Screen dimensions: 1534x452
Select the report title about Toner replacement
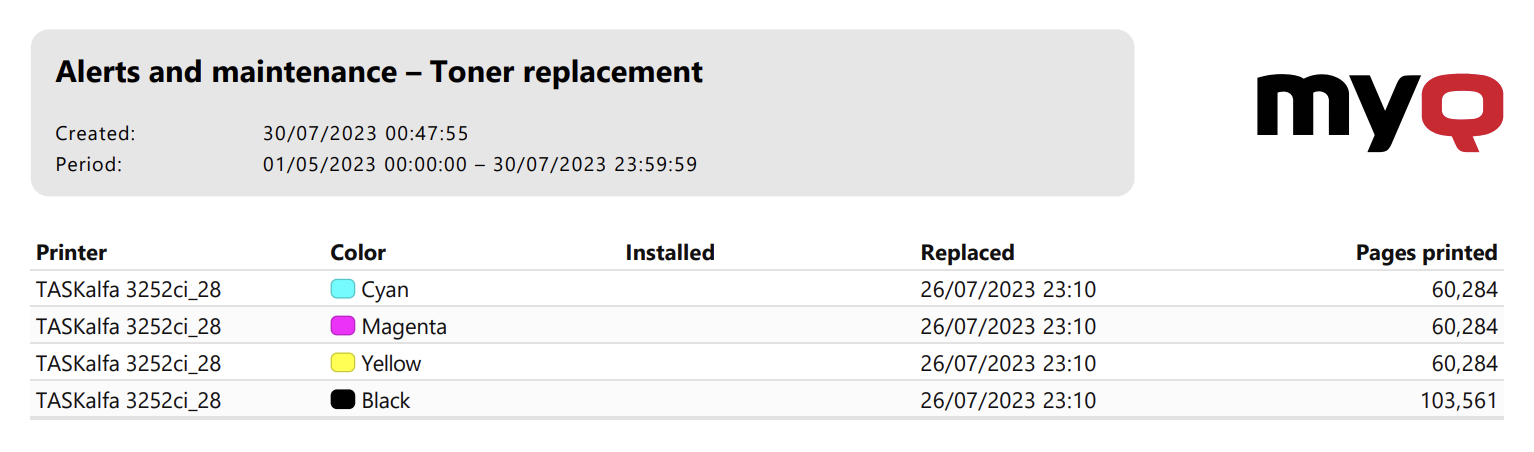379,72
